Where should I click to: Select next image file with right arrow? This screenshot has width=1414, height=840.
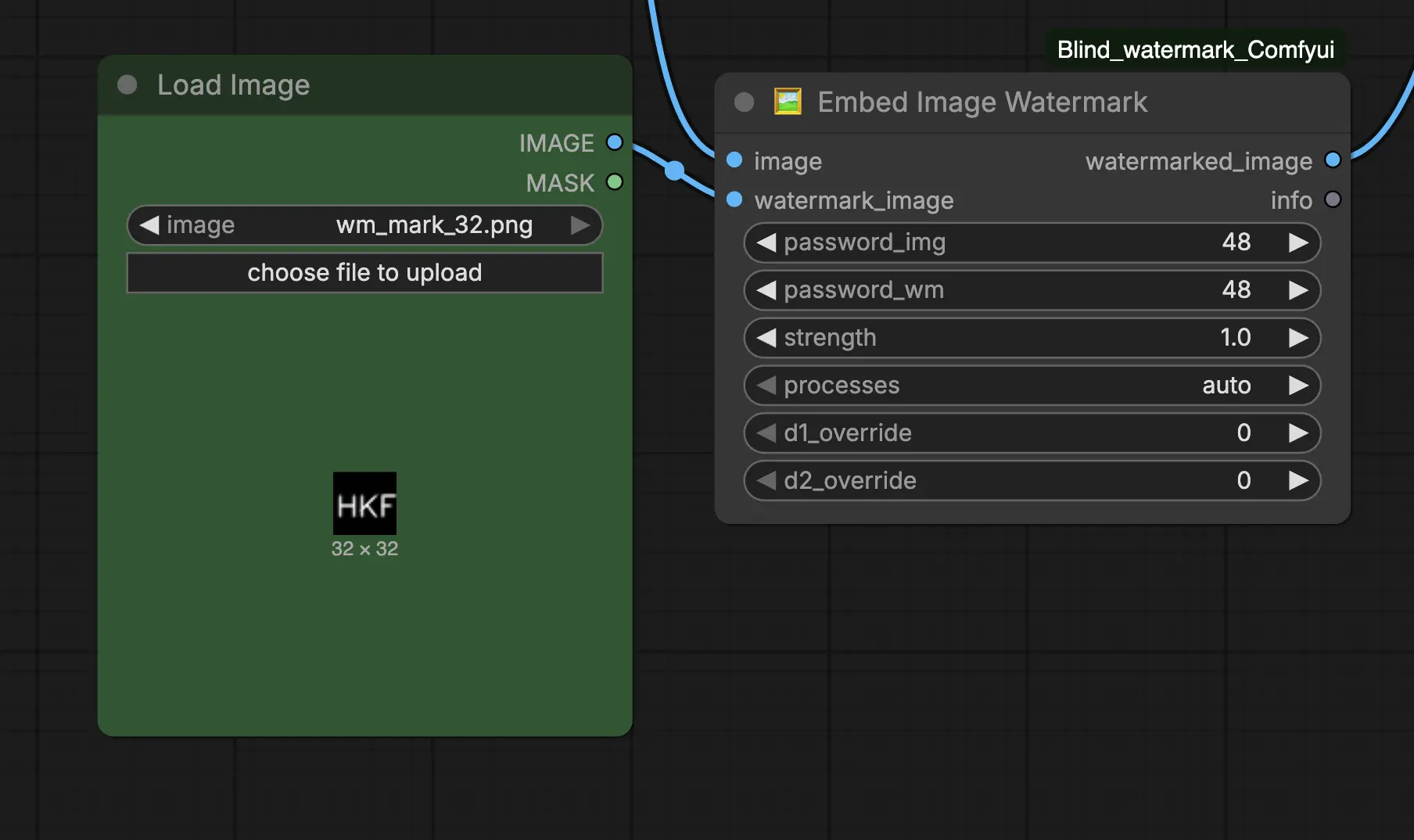coord(580,225)
